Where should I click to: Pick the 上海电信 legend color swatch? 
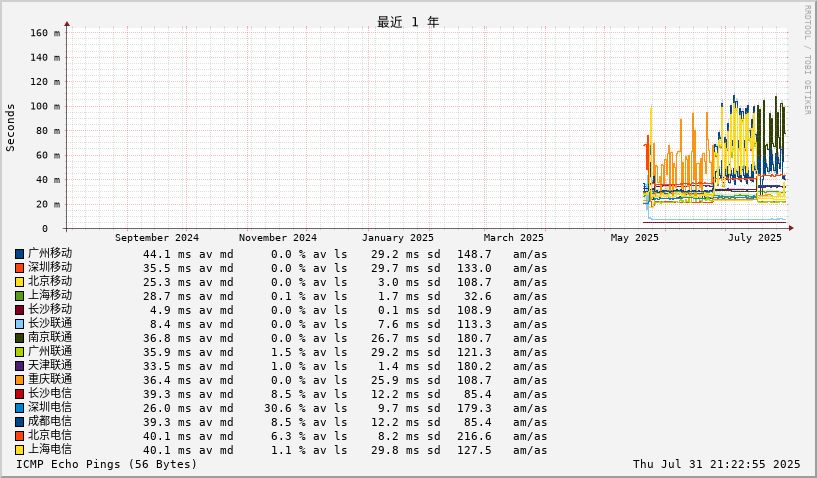pos(19,450)
